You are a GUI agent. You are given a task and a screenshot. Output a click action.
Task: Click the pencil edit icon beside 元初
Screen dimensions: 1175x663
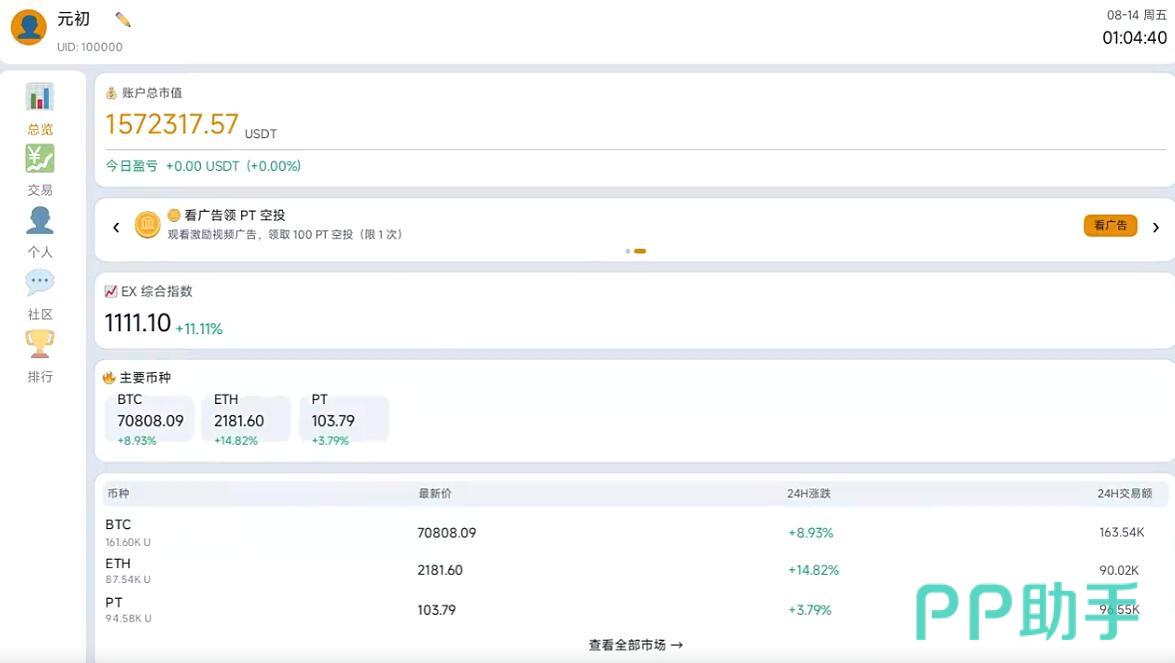pos(123,20)
